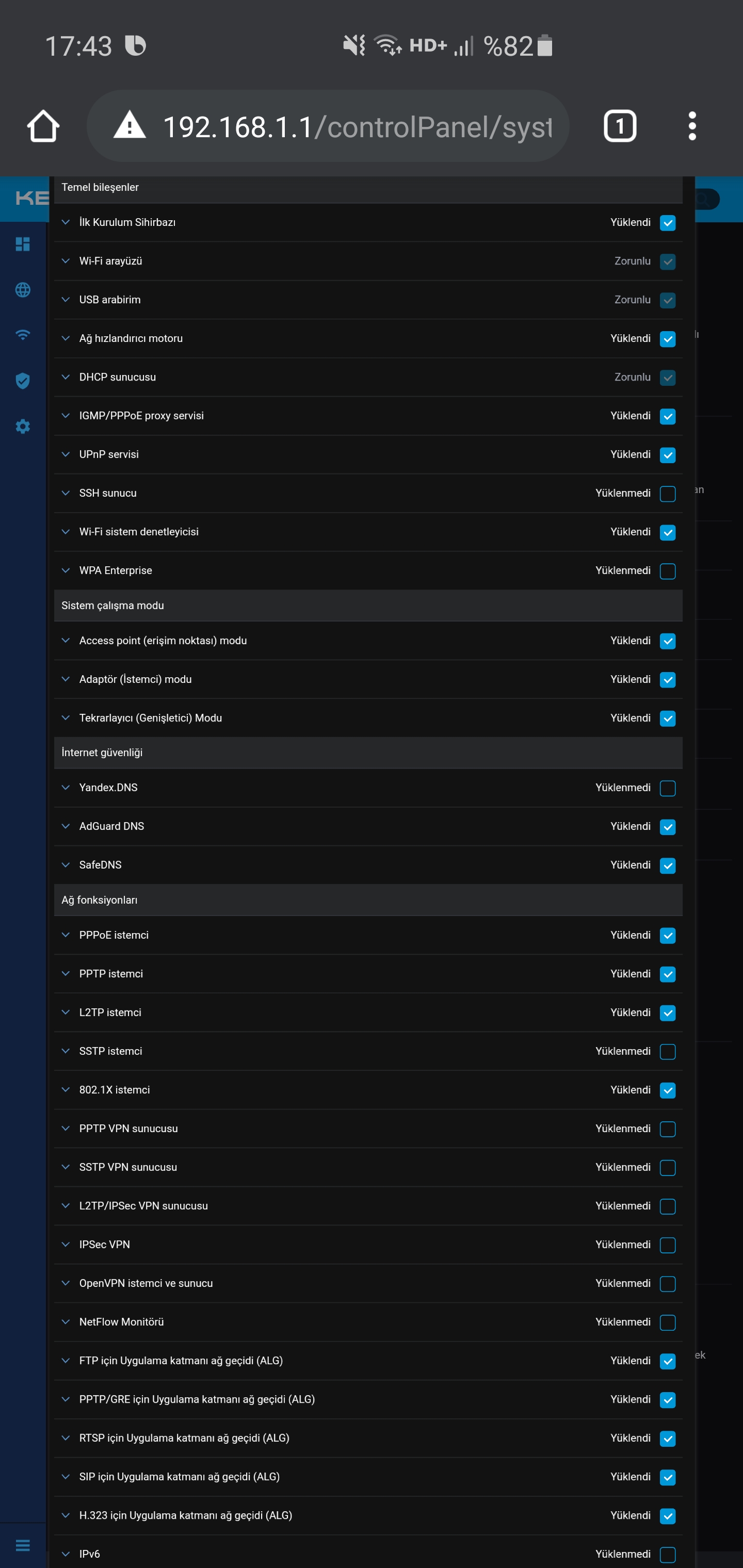Open browser three-dot overflow menu
Screen dimensions: 743x1568
(692, 126)
